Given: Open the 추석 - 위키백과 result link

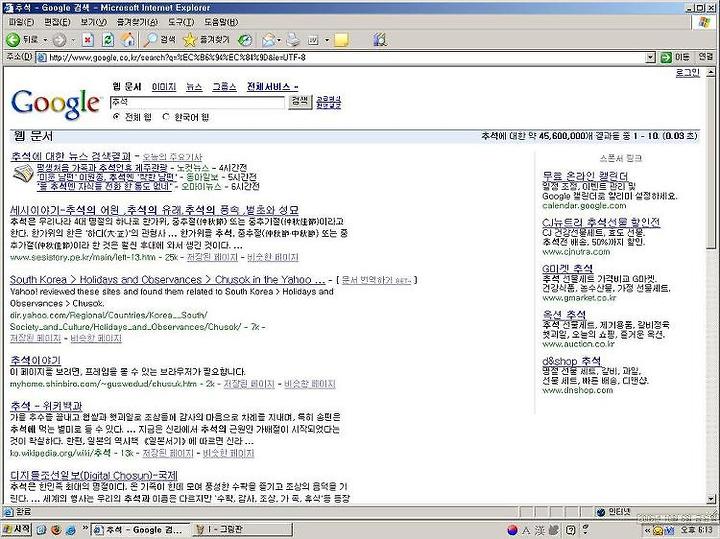Looking at the screenshot, I should [x=46, y=406].
